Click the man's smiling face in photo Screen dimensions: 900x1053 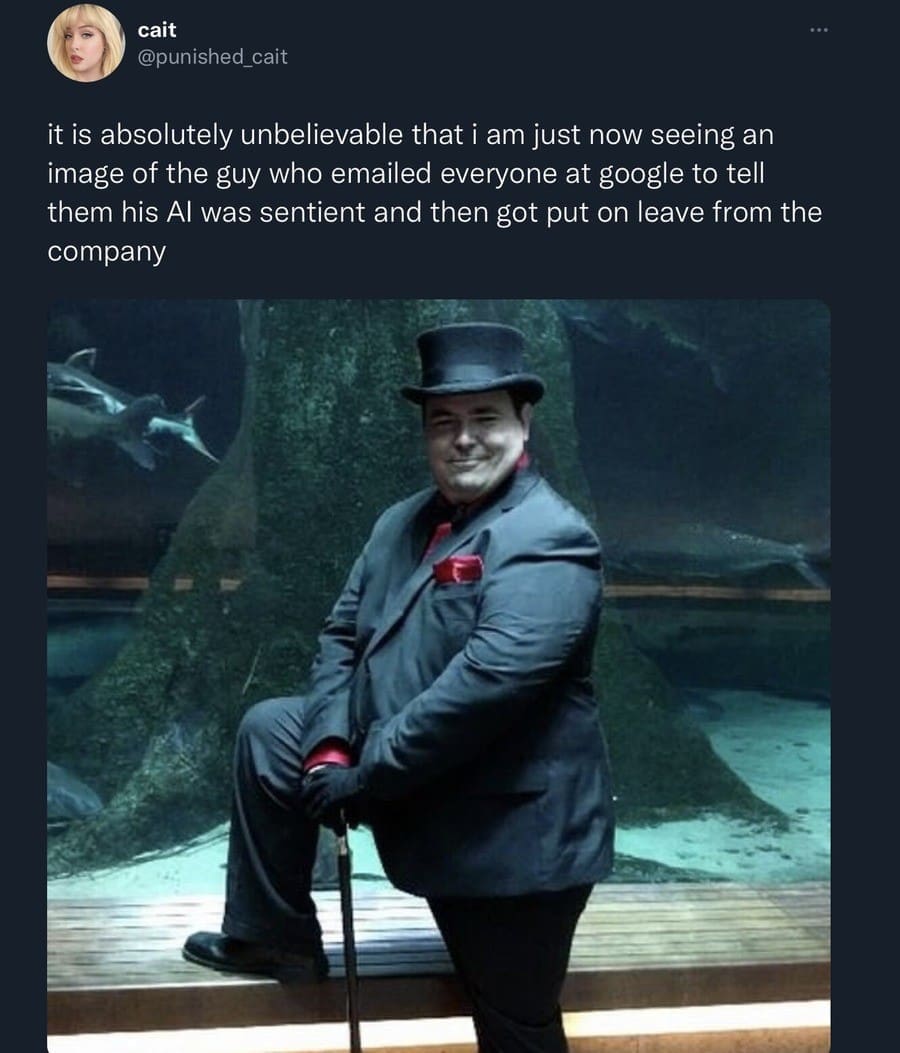click(472, 445)
